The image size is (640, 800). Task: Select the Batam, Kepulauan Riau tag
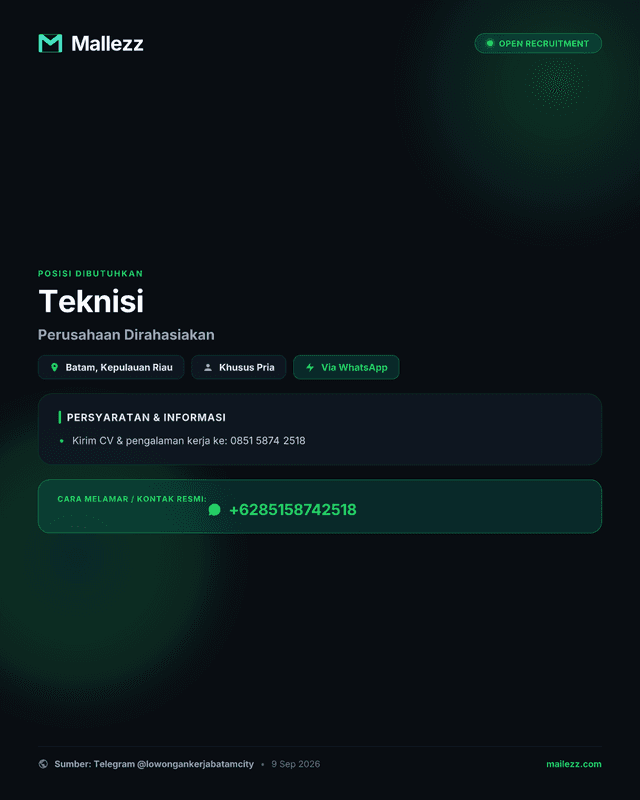(x=111, y=367)
